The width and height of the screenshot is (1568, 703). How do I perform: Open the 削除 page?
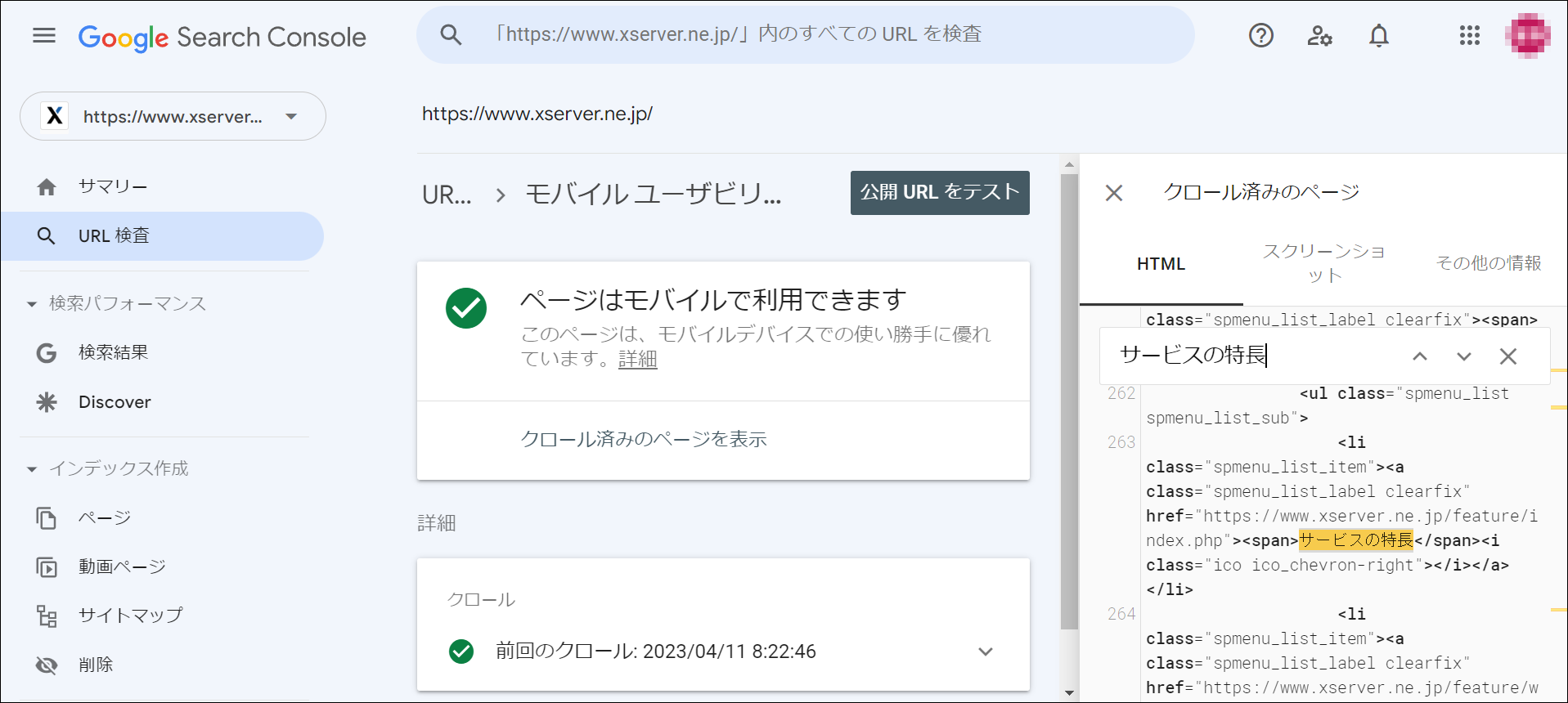[x=163, y=665]
